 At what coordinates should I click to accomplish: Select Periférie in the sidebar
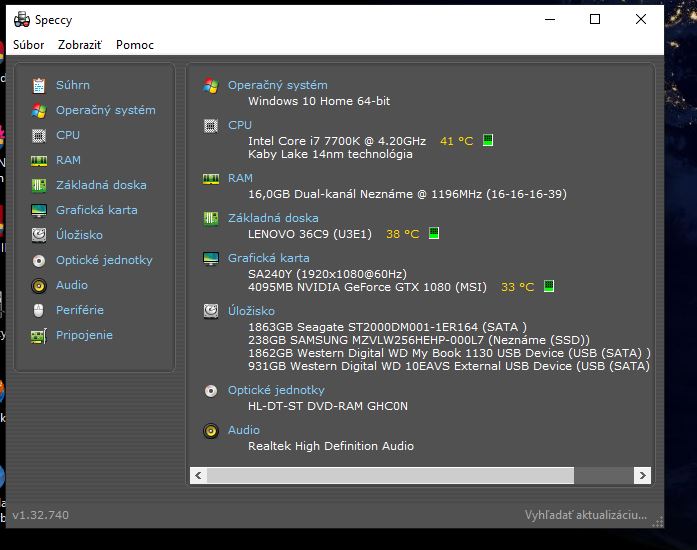pos(80,310)
